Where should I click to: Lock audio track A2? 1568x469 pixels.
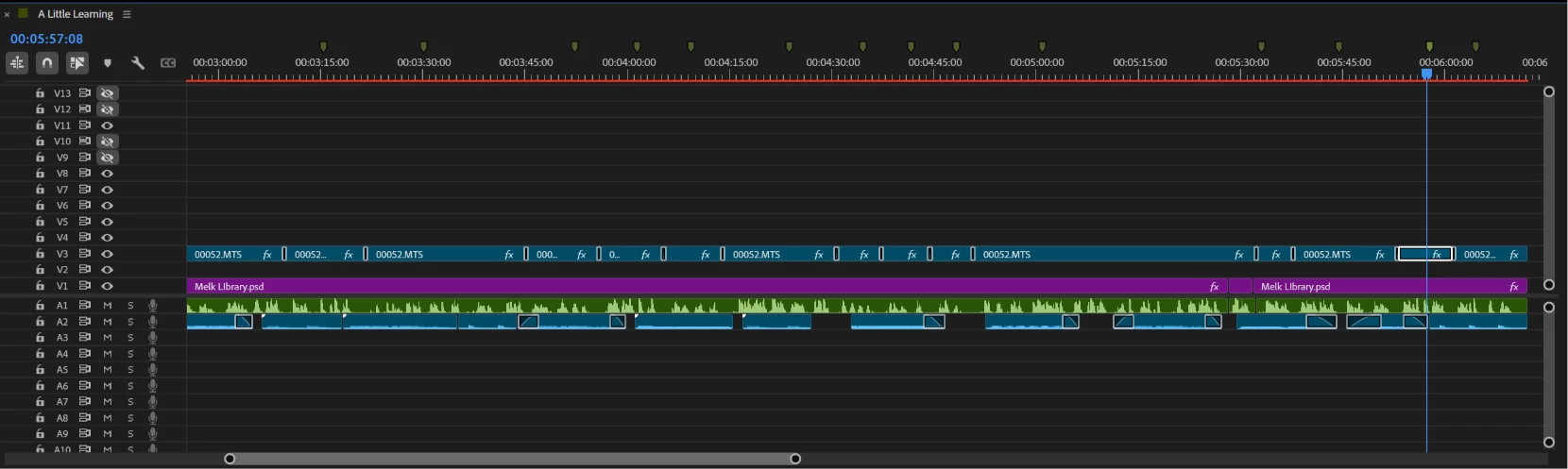click(40, 322)
